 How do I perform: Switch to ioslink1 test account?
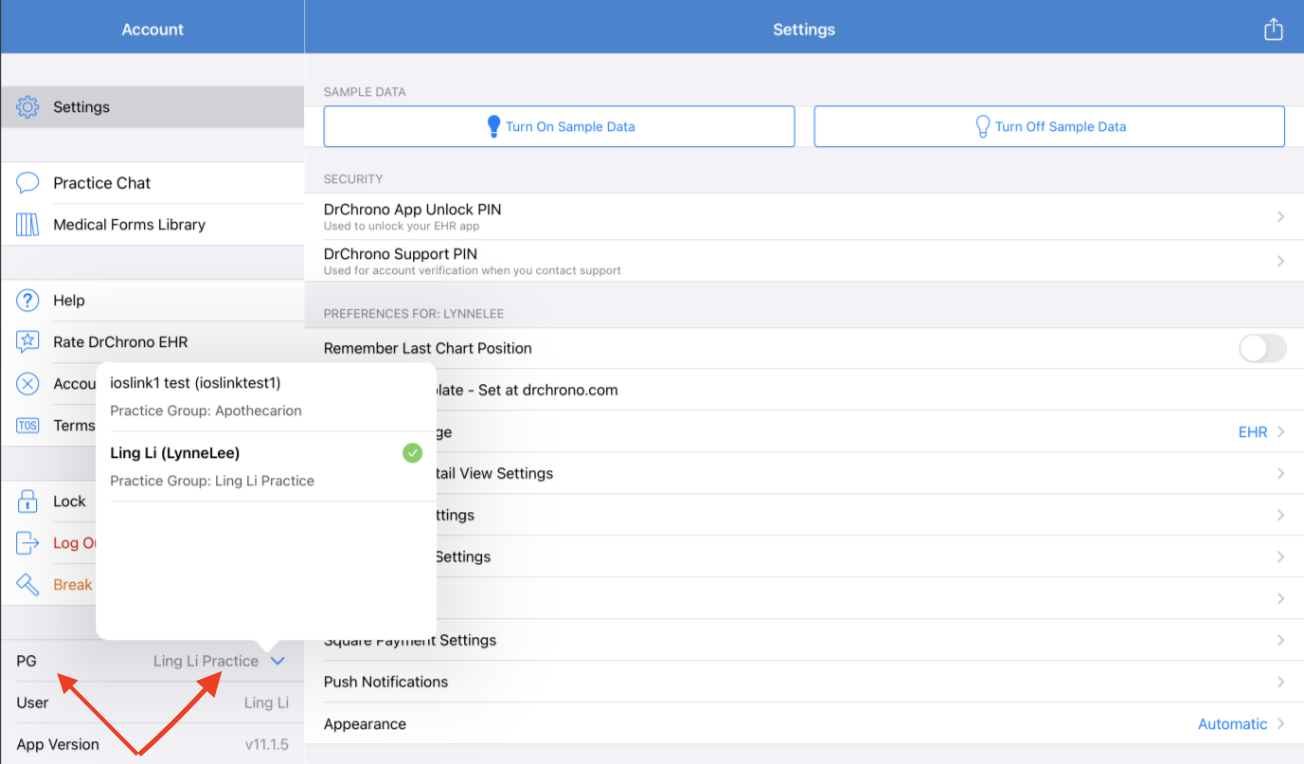(266, 397)
